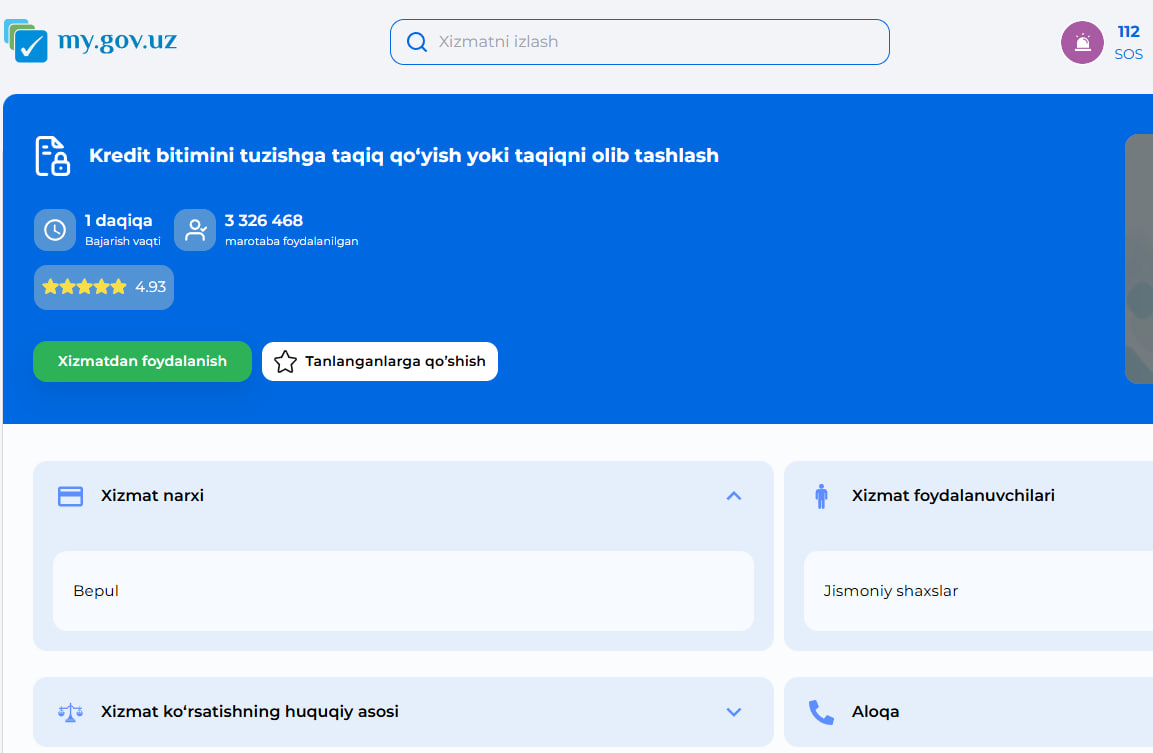1153x753 pixels.
Task: Click the my.gov.uz site name link
Action: (x=117, y=41)
